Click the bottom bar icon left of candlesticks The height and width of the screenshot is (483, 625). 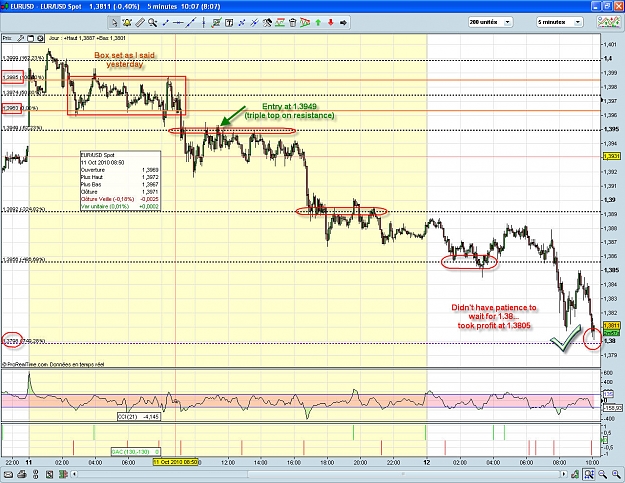pos(49,474)
